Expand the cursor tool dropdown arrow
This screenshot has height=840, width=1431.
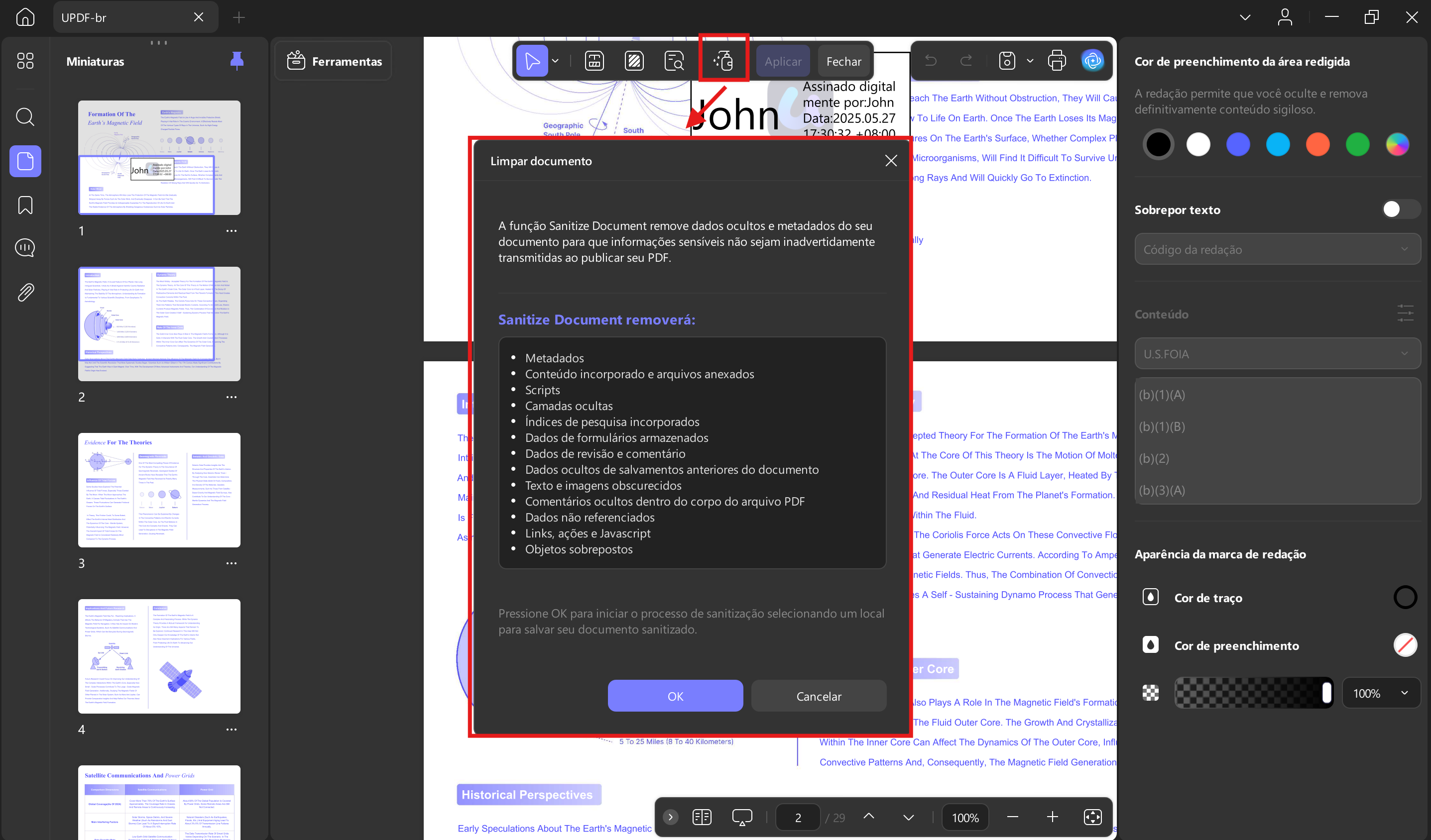555,61
